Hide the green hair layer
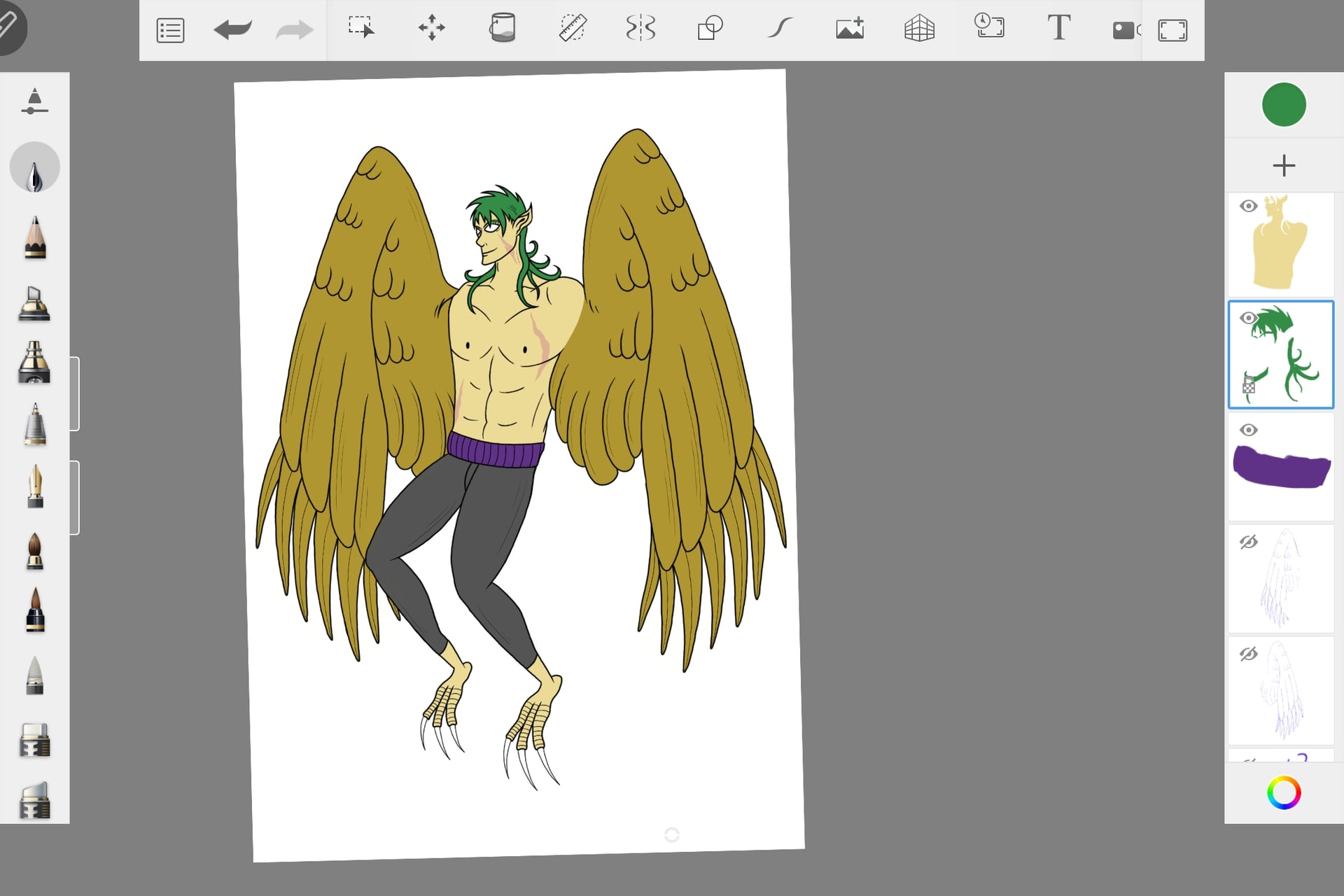The width and height of the screenshot is (1344, 896). pos(1248,318)
